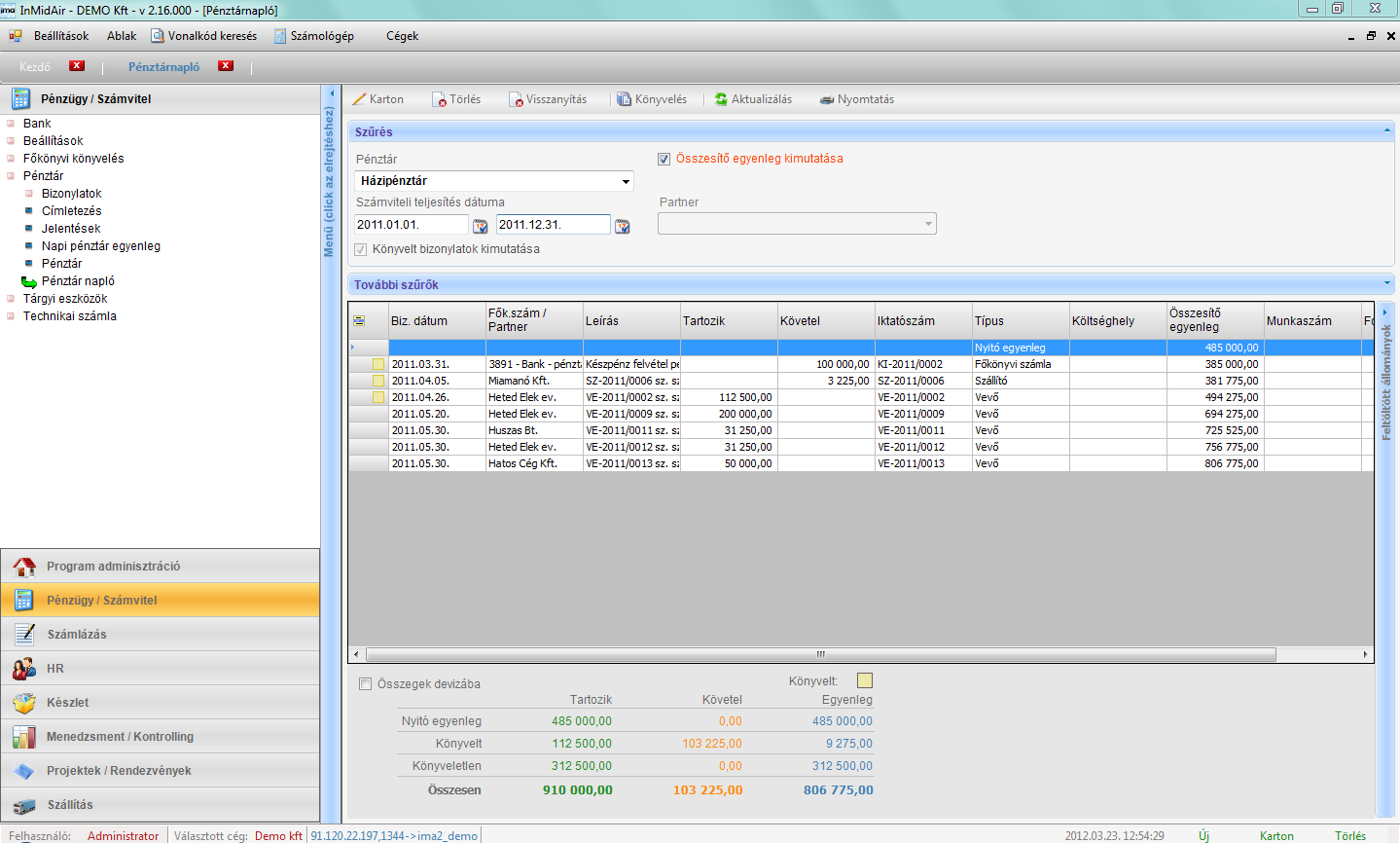Select the Pénztárnapló tab
The height and width of the screenshot is (843, 1400).
tap(163, 67)
